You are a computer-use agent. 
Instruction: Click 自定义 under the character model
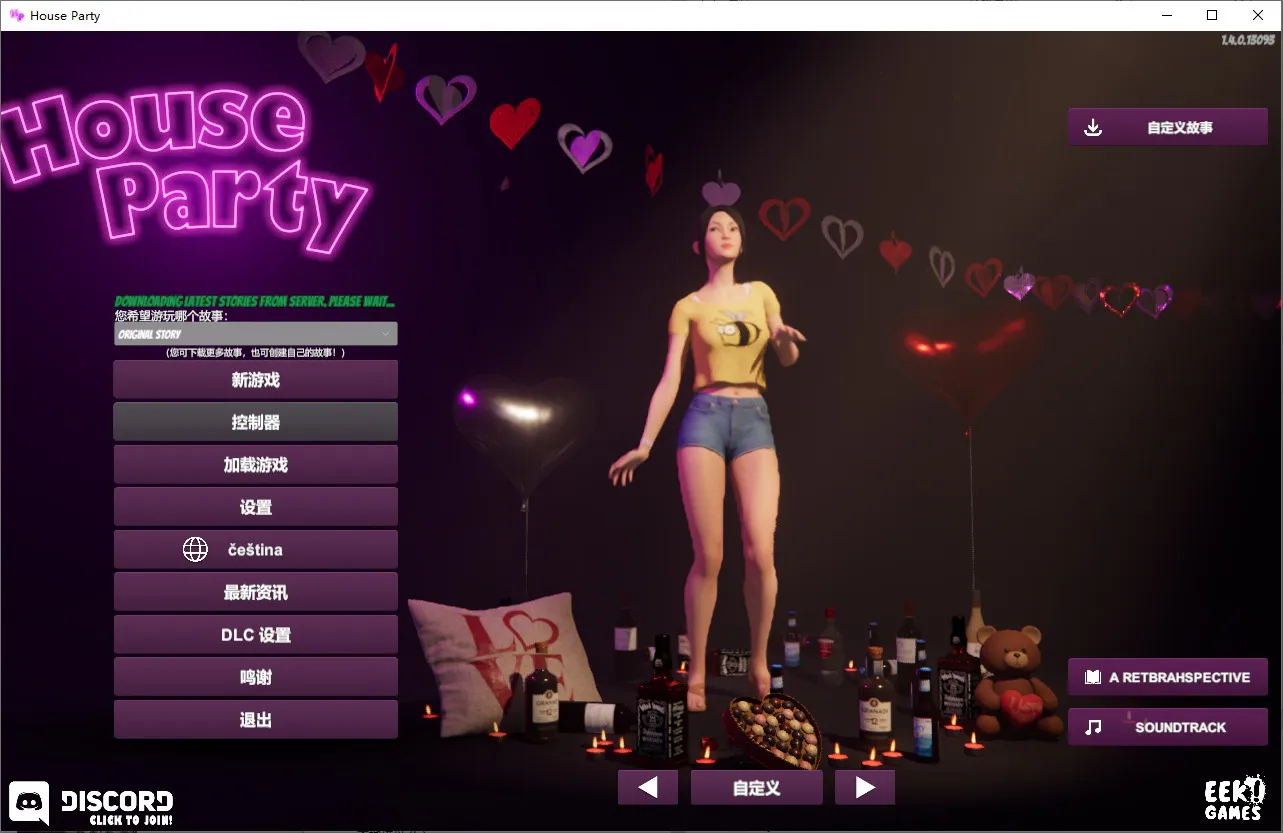point(756,787)
